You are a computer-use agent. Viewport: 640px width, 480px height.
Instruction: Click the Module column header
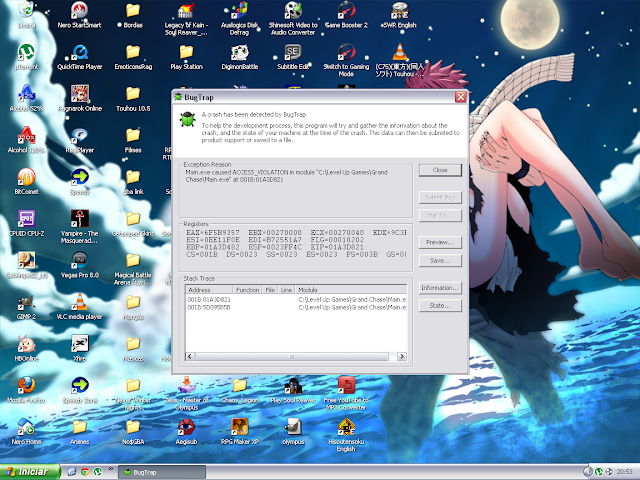[351, 290]
